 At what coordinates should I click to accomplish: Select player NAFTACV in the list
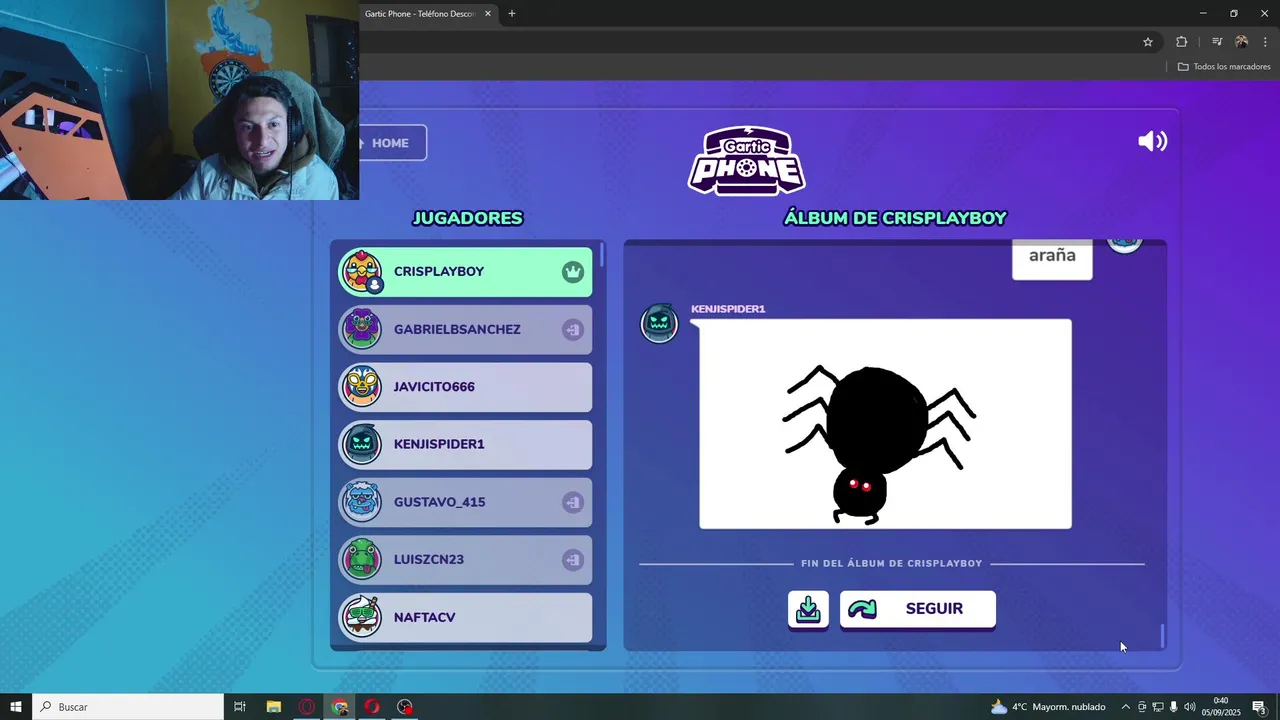466,617
